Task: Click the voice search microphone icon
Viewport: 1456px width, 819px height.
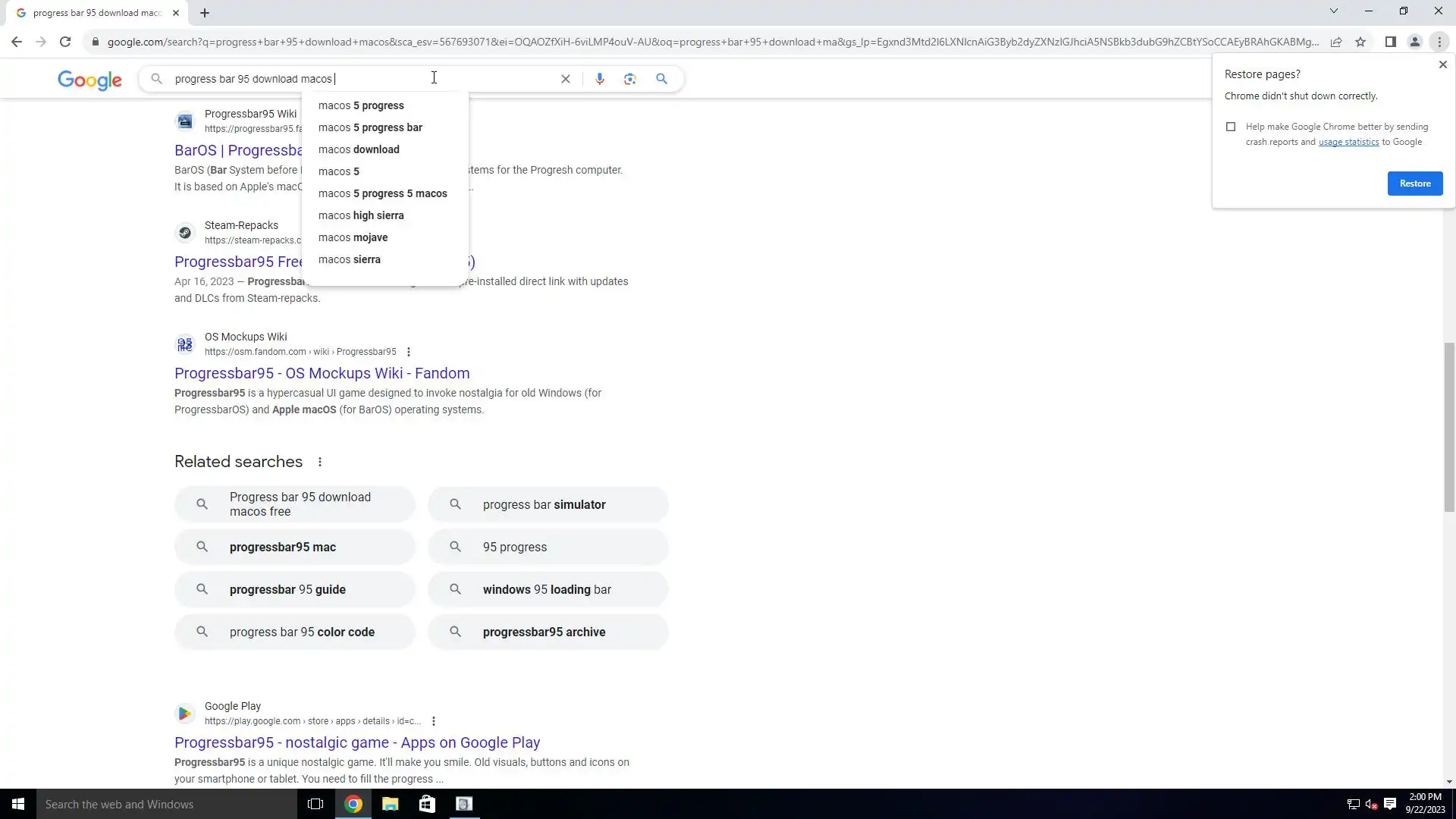Action: click(599, 79)
